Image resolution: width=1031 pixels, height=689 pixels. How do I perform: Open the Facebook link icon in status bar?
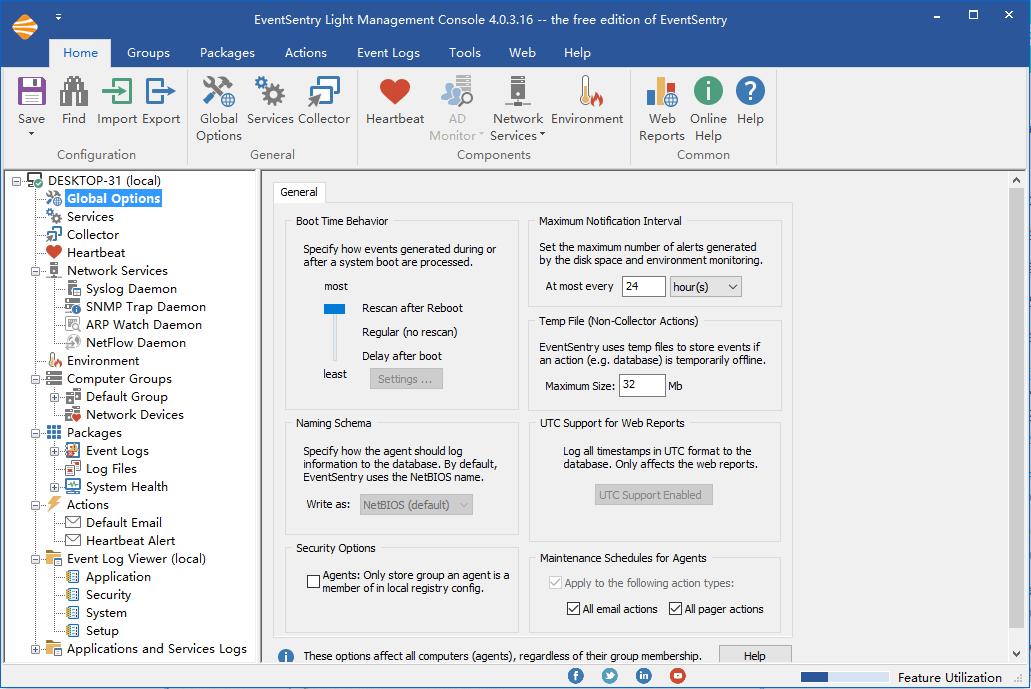(x=575, y=676)
